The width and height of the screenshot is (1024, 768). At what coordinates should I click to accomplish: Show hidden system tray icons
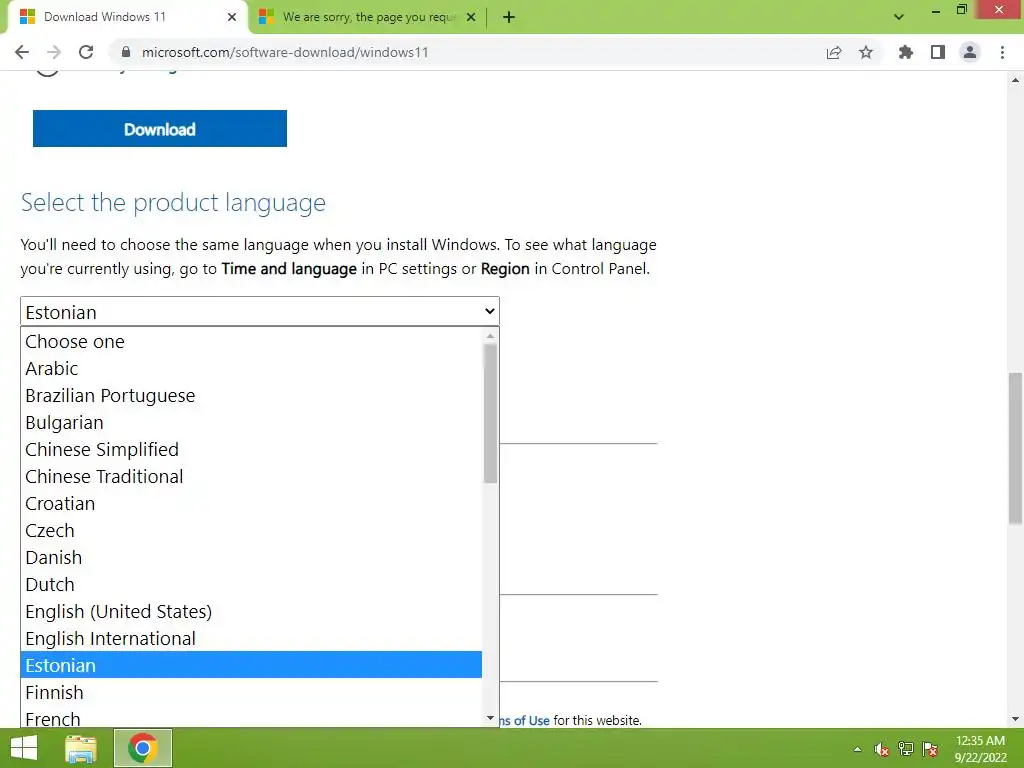coord(857,749)
